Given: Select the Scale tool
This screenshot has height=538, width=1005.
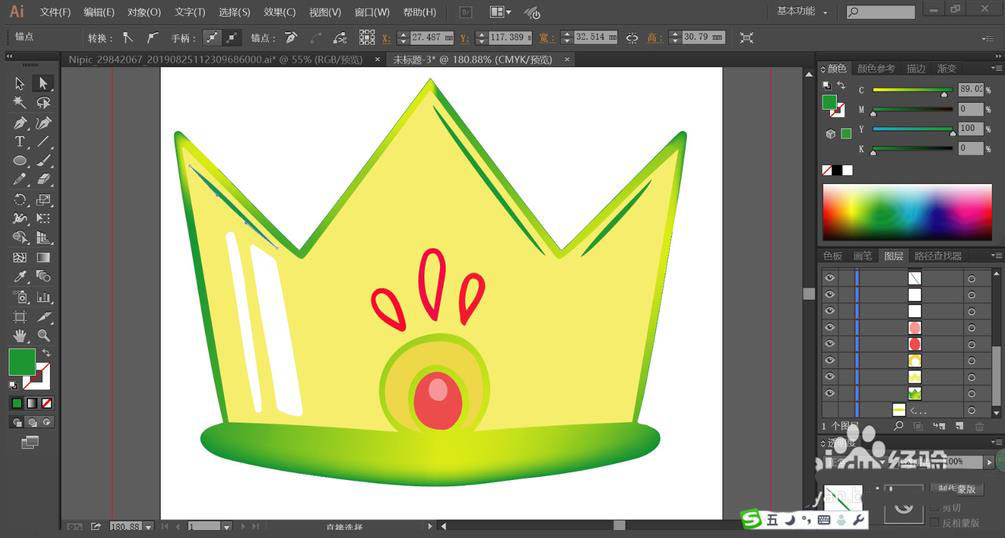Looking at the screenshot, I should click(x=43, y=199).
